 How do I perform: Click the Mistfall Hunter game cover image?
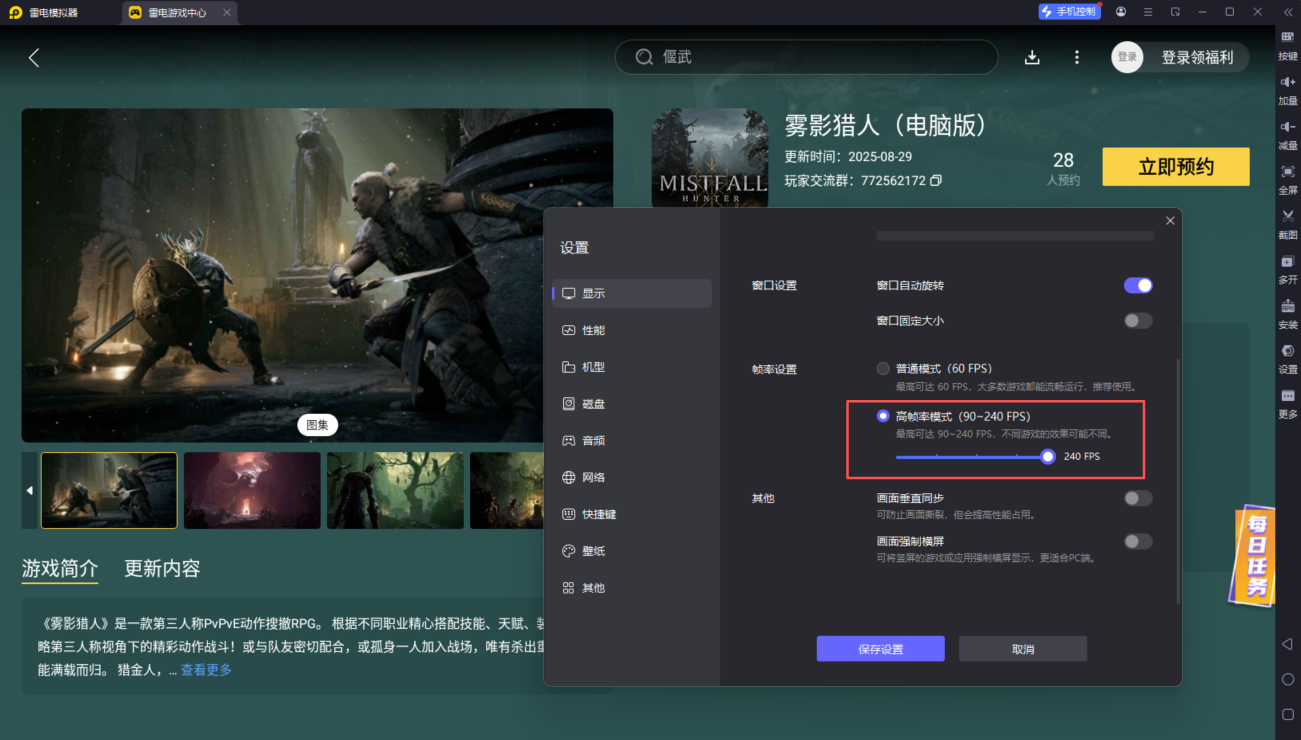coord(710,158)
